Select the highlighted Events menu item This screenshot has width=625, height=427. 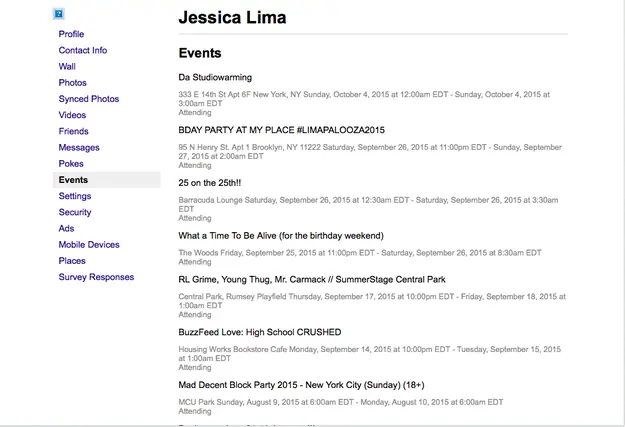(x=73, y=180)
